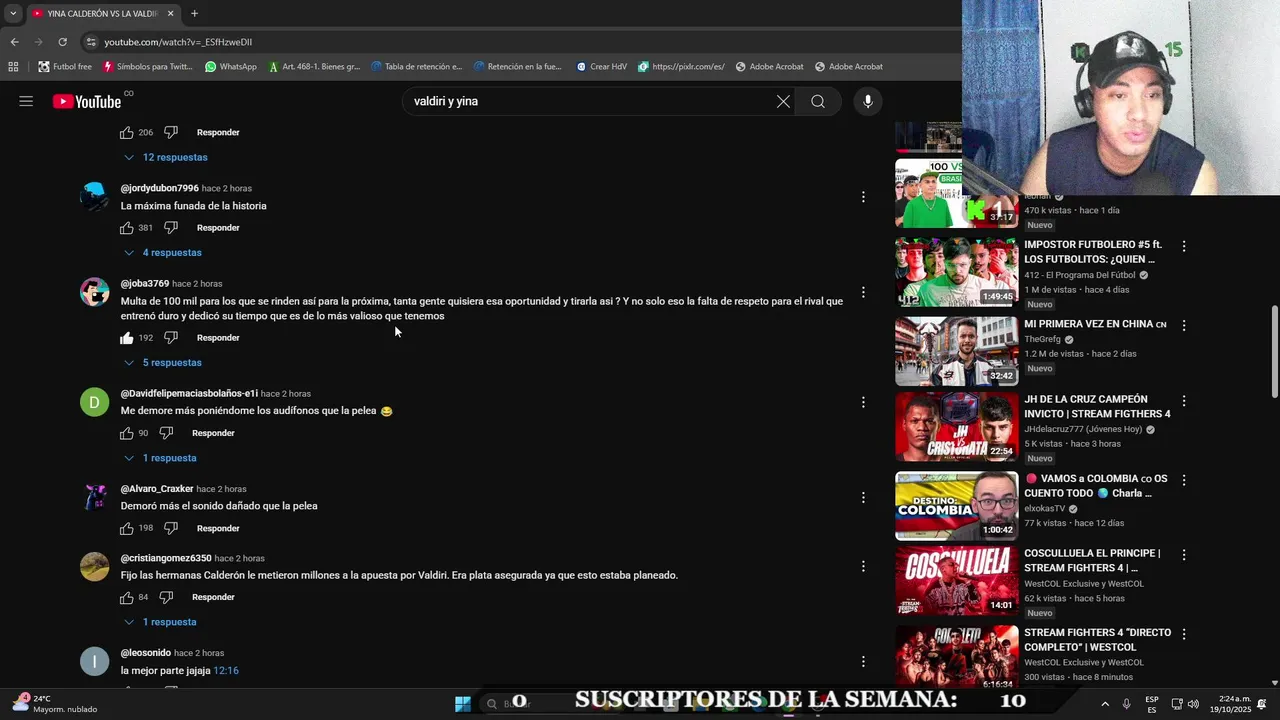This screenshot has width=1280, height=720.
Task: Open the browser tab list dropdown
Action: click(x=13, y=13)
